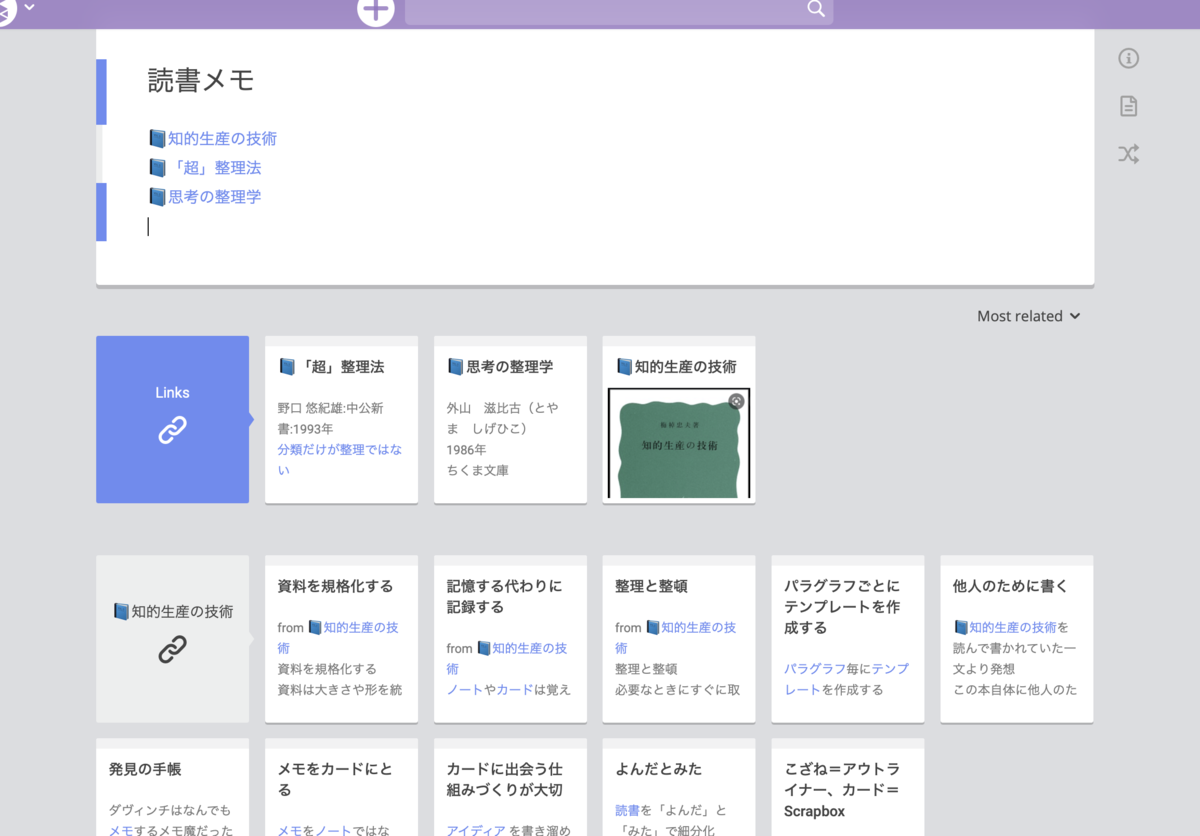1200x836 pixels.
Task: Click the plus icon to create new page
Action: click(x=376, y=10)
